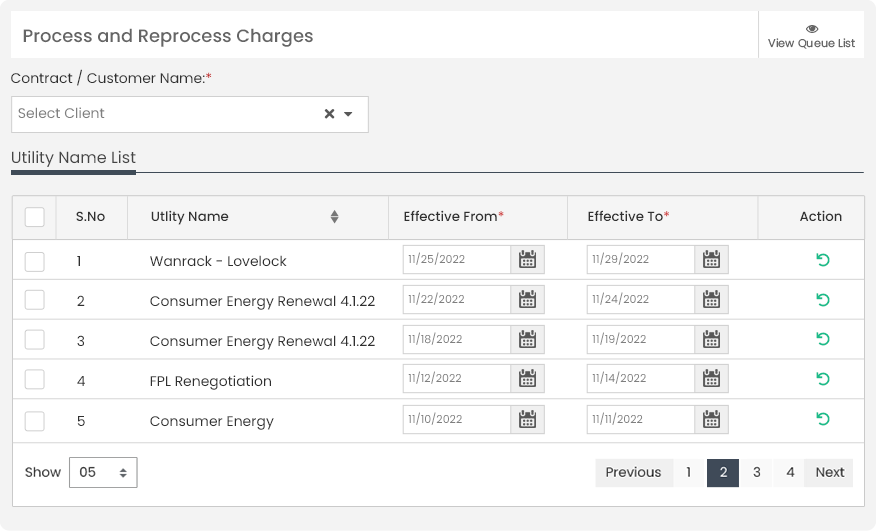Reprocess the FPL Renegotiation row
The height and width of the screenshot is (531, 876).
(822, 379)
